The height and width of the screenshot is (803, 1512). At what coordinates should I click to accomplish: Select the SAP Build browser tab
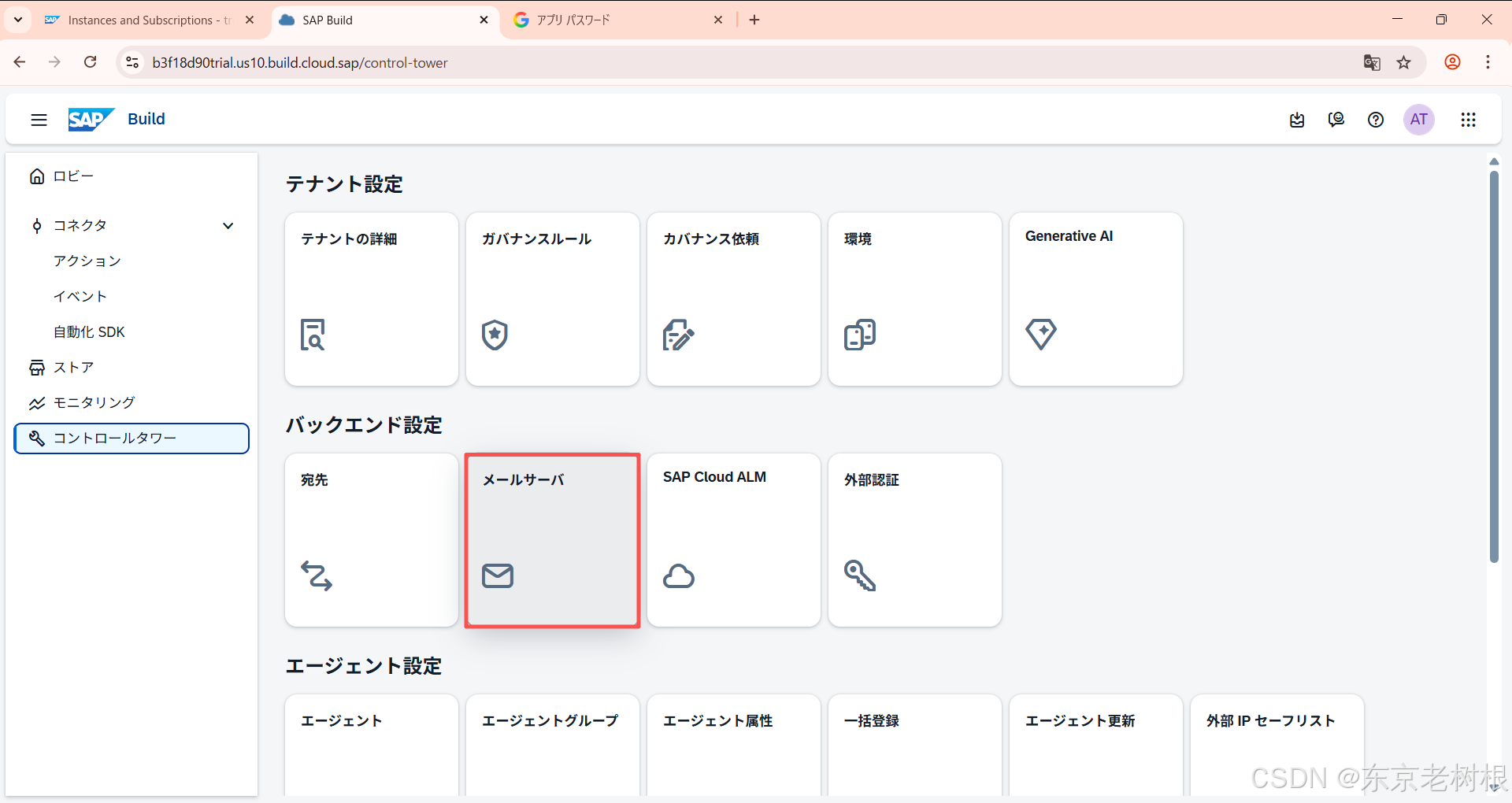[384, 20]
